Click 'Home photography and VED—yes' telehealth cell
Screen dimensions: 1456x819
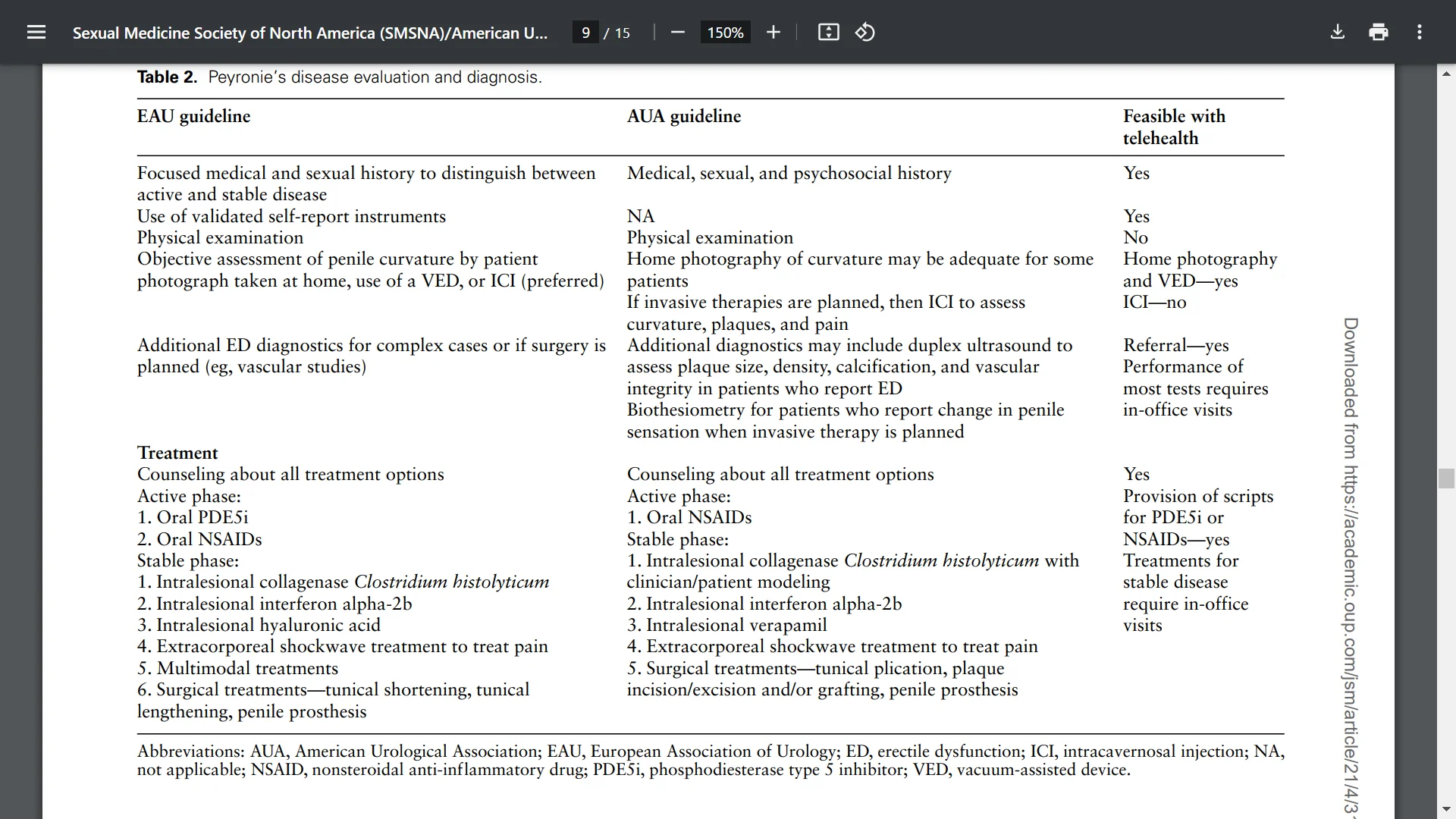pyautogui.click(x=1200, y=269)
